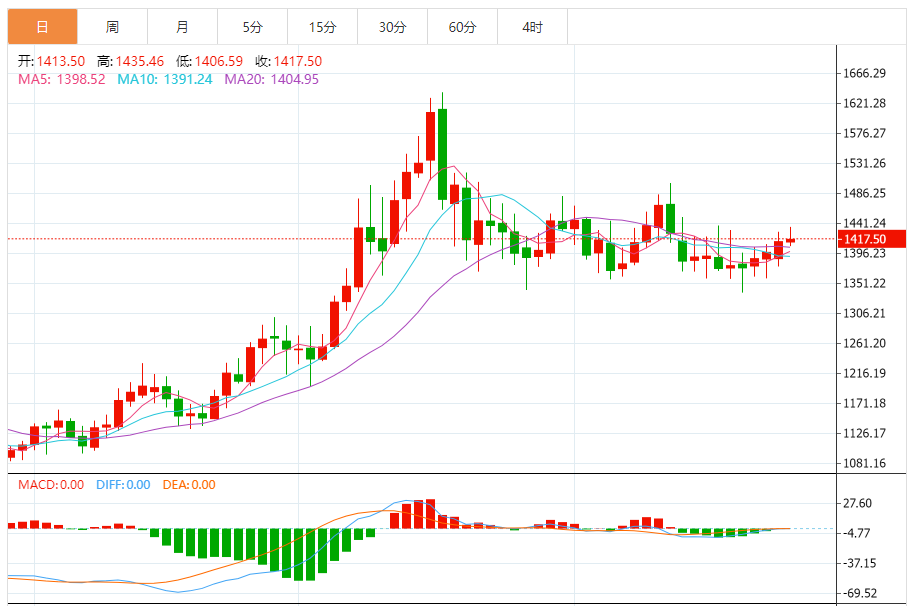This screenshot has height=606, width=915.
Task: Click the high price 高 1435.46 readout
Action: (x=130, y=62)
